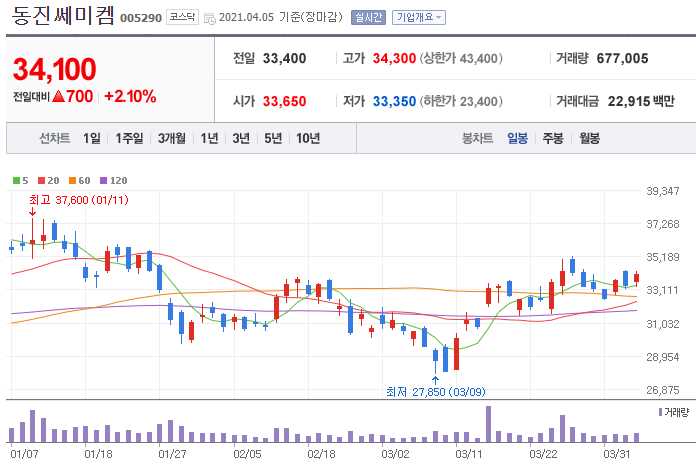Click the red 20-day moving average legend swatch
This screenshot has width=696, height=468.
[x=41, y=180]
